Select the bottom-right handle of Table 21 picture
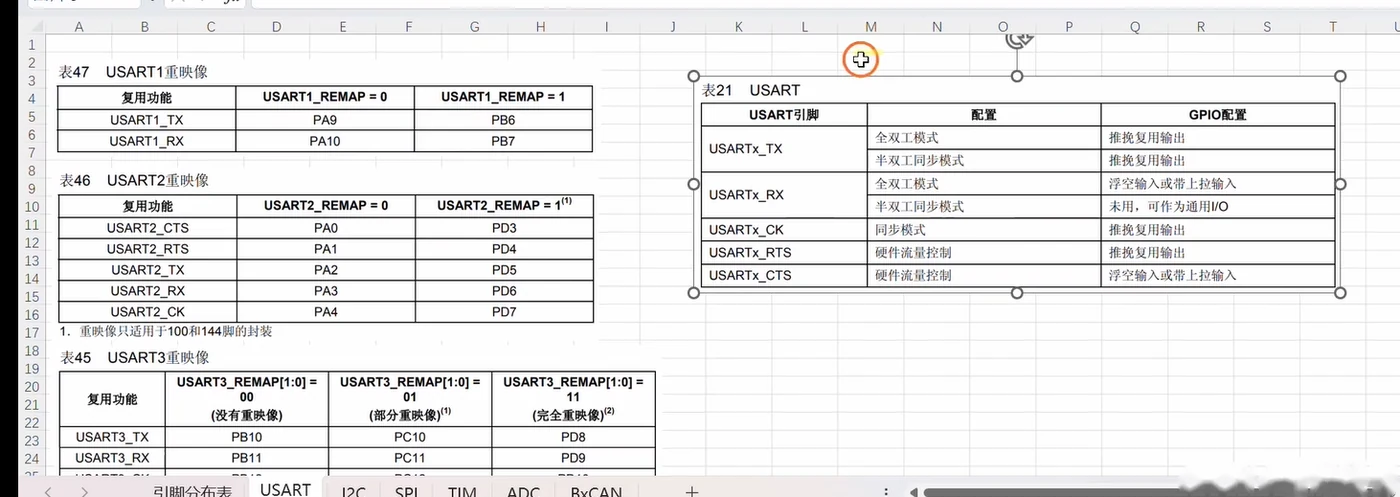Viewport: 1400px width, 497px height. [x=1341, y=292]
